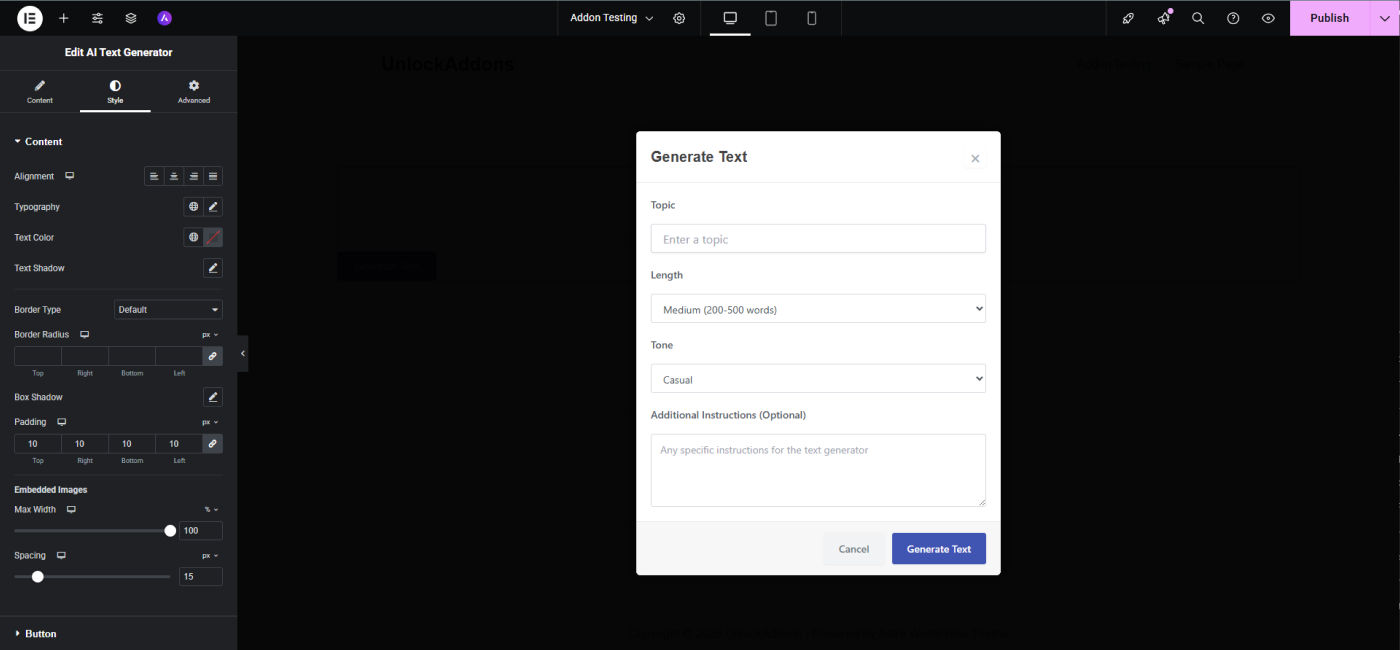Open the Finder search icon

1198,18
